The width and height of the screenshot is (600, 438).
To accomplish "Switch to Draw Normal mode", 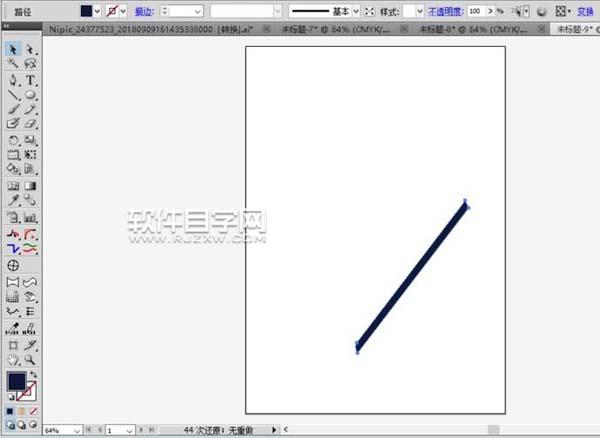I will 10,425.
